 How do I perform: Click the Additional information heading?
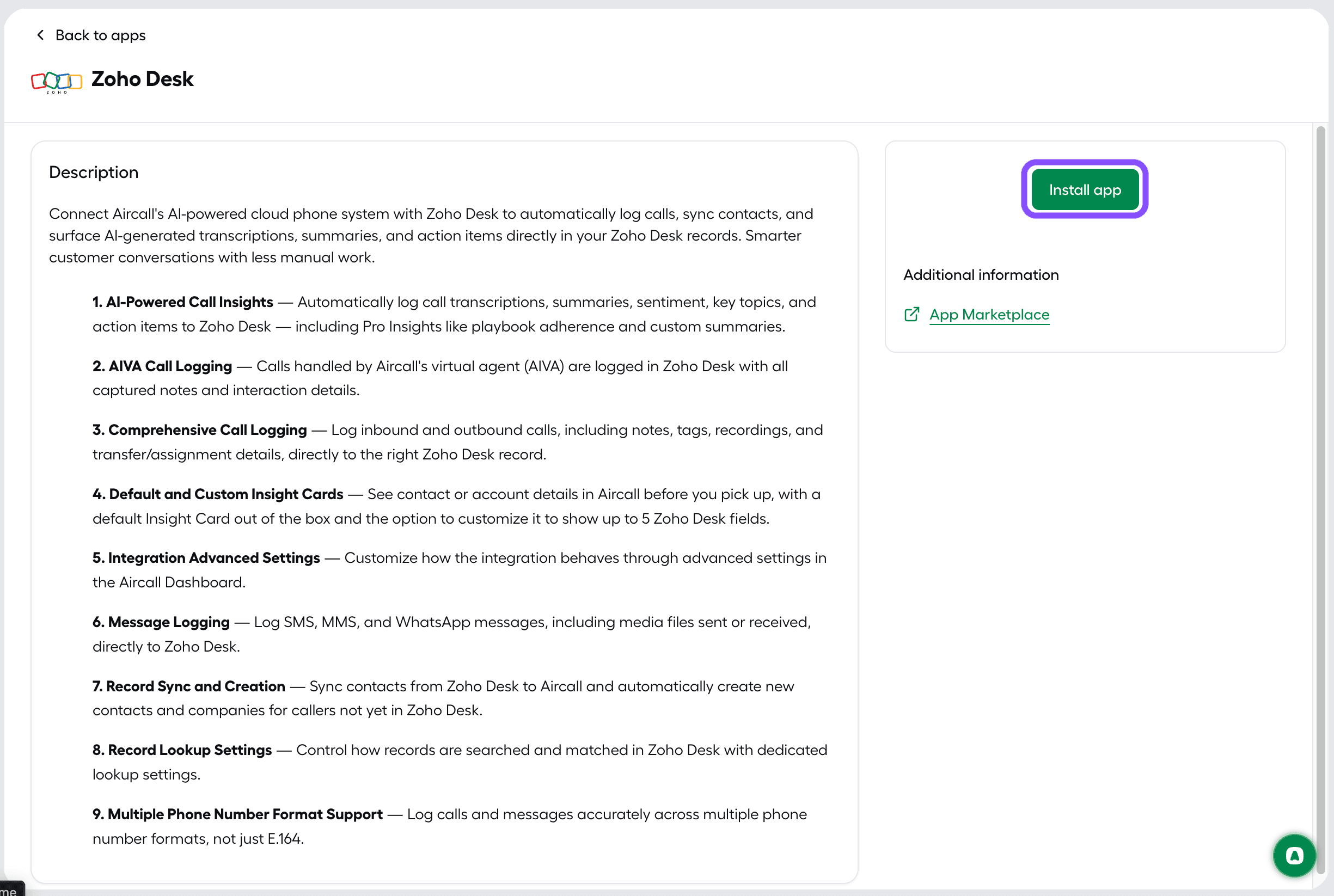click(x=981, y=275)
